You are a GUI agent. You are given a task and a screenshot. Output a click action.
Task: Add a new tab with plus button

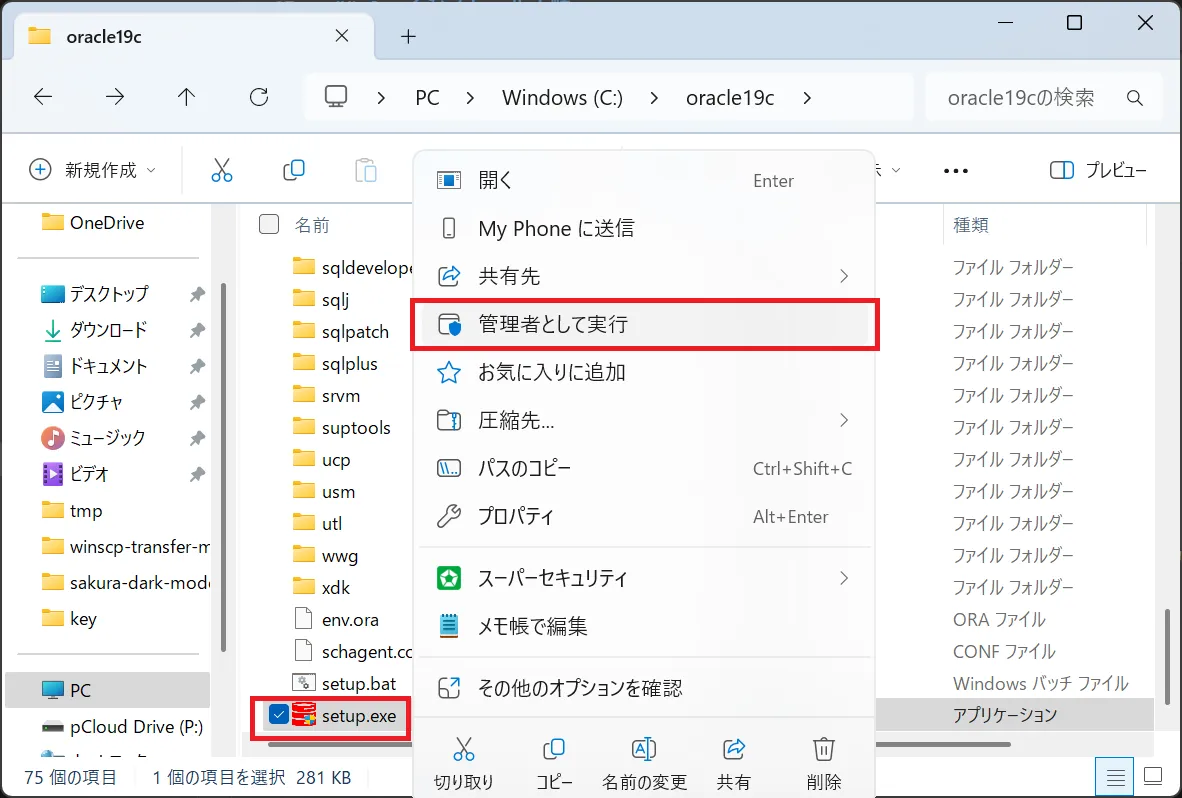(409, 36)
